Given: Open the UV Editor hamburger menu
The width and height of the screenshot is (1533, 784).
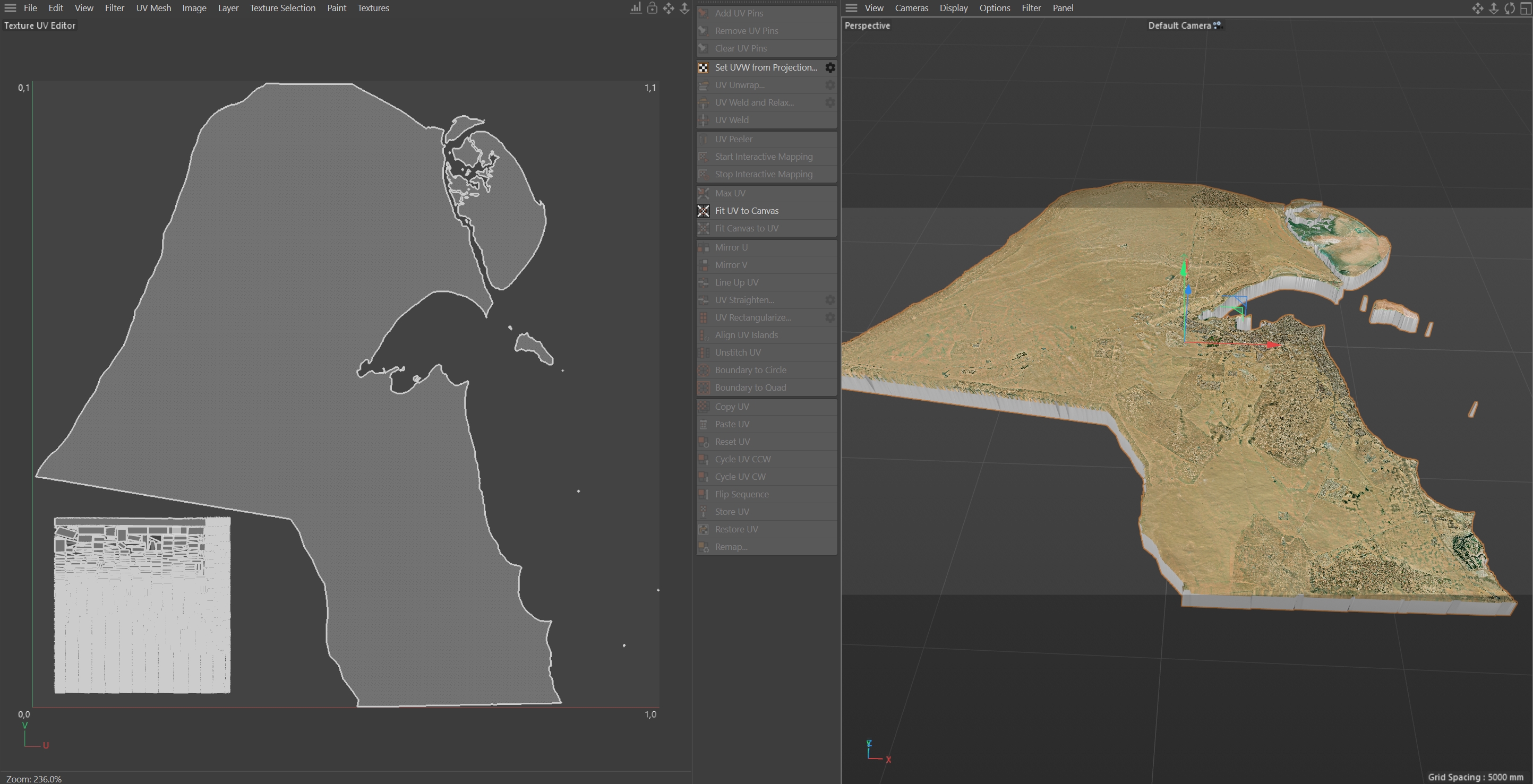Looking at the screenshot, I should click(x=10, y=8).
